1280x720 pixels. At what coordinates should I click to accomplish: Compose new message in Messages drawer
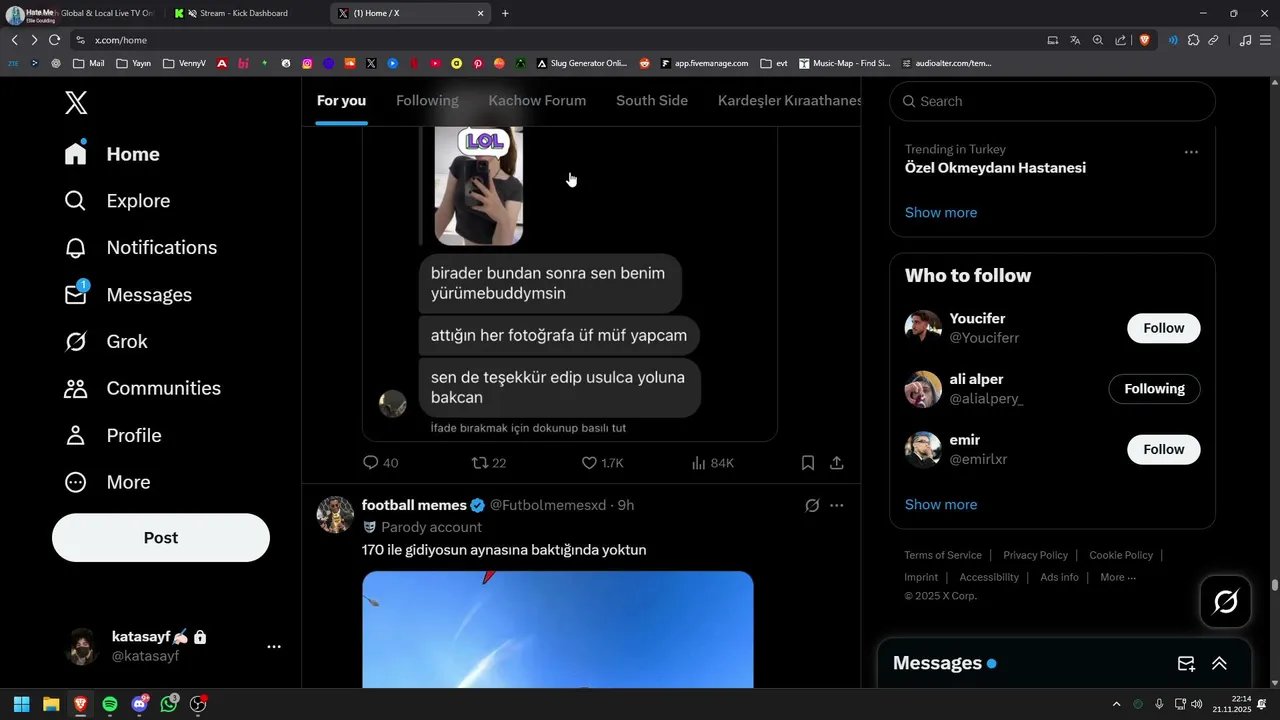click(1186, 663)
